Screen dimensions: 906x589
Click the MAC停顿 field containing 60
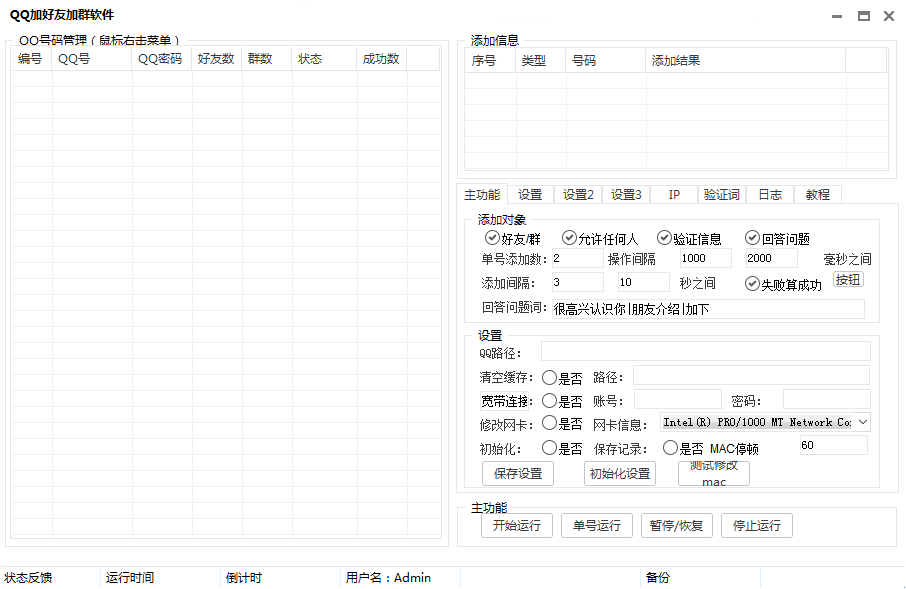[834, 445]
